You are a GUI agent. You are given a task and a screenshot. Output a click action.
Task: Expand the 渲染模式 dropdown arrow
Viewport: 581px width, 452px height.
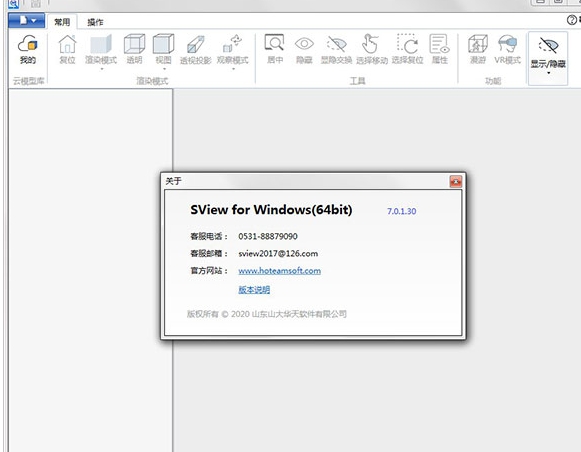(x=101, y=69)
